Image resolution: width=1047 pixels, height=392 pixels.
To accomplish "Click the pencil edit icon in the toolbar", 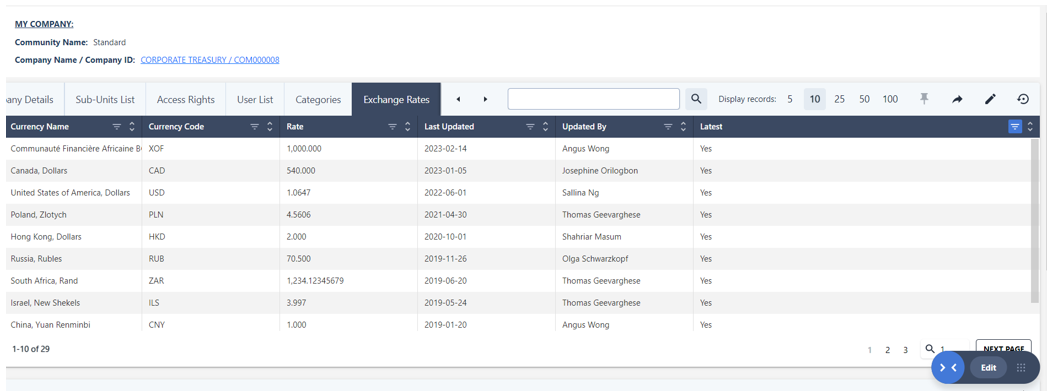I will 990,99.
